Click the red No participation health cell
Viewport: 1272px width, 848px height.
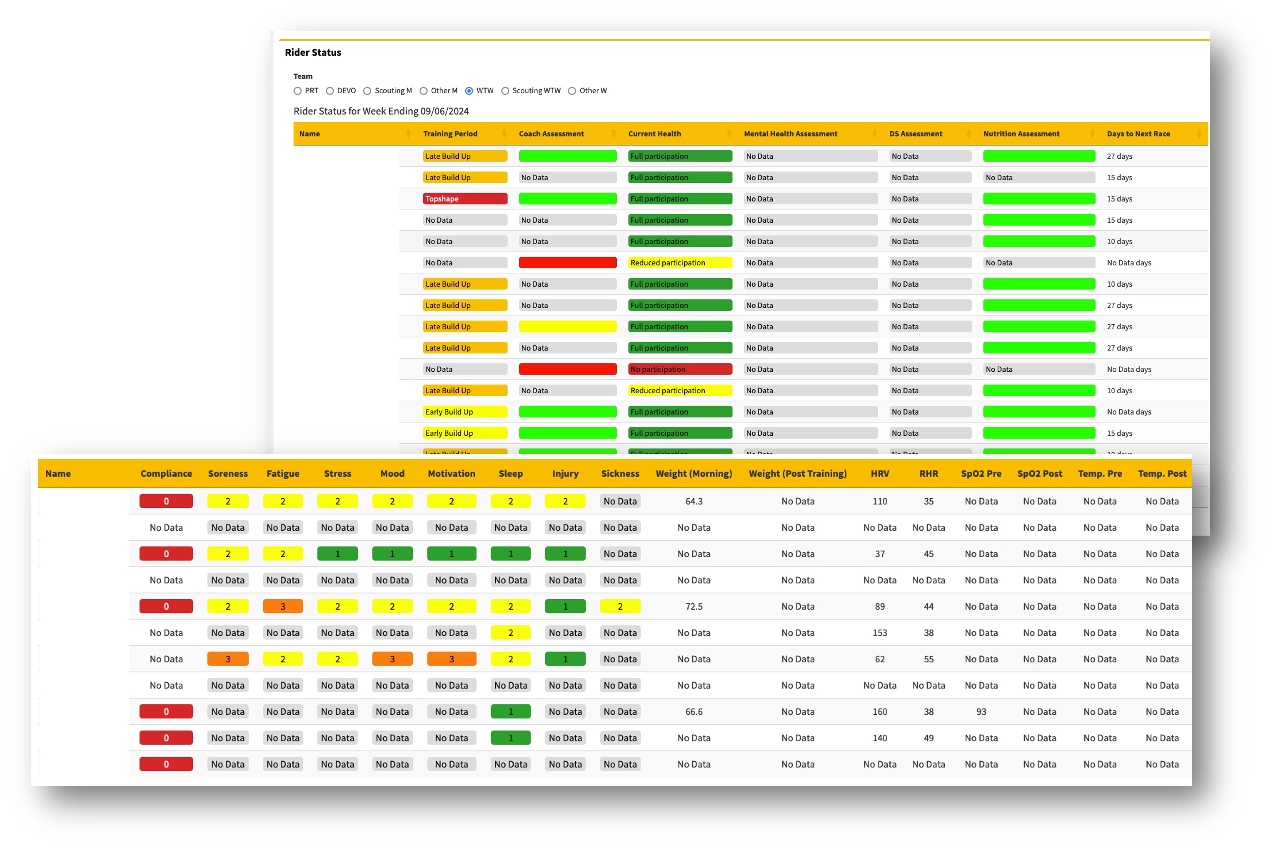point(680,369)
